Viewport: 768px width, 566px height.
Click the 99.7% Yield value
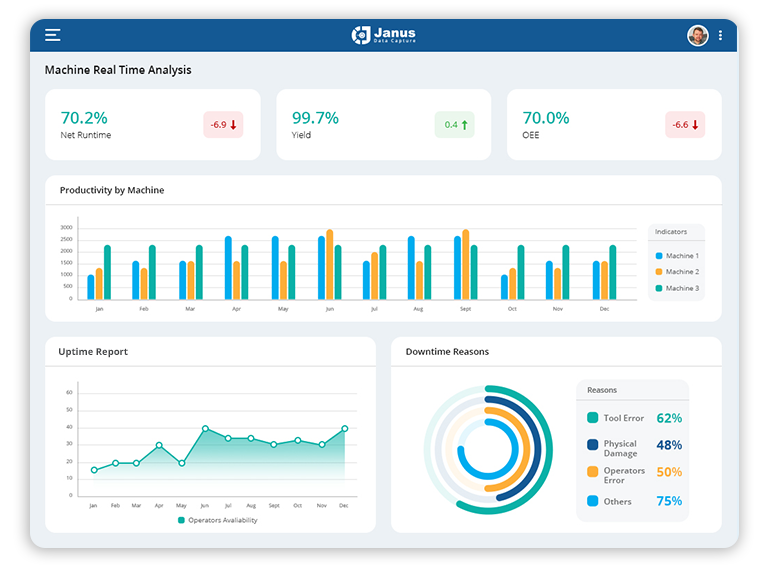315,118
